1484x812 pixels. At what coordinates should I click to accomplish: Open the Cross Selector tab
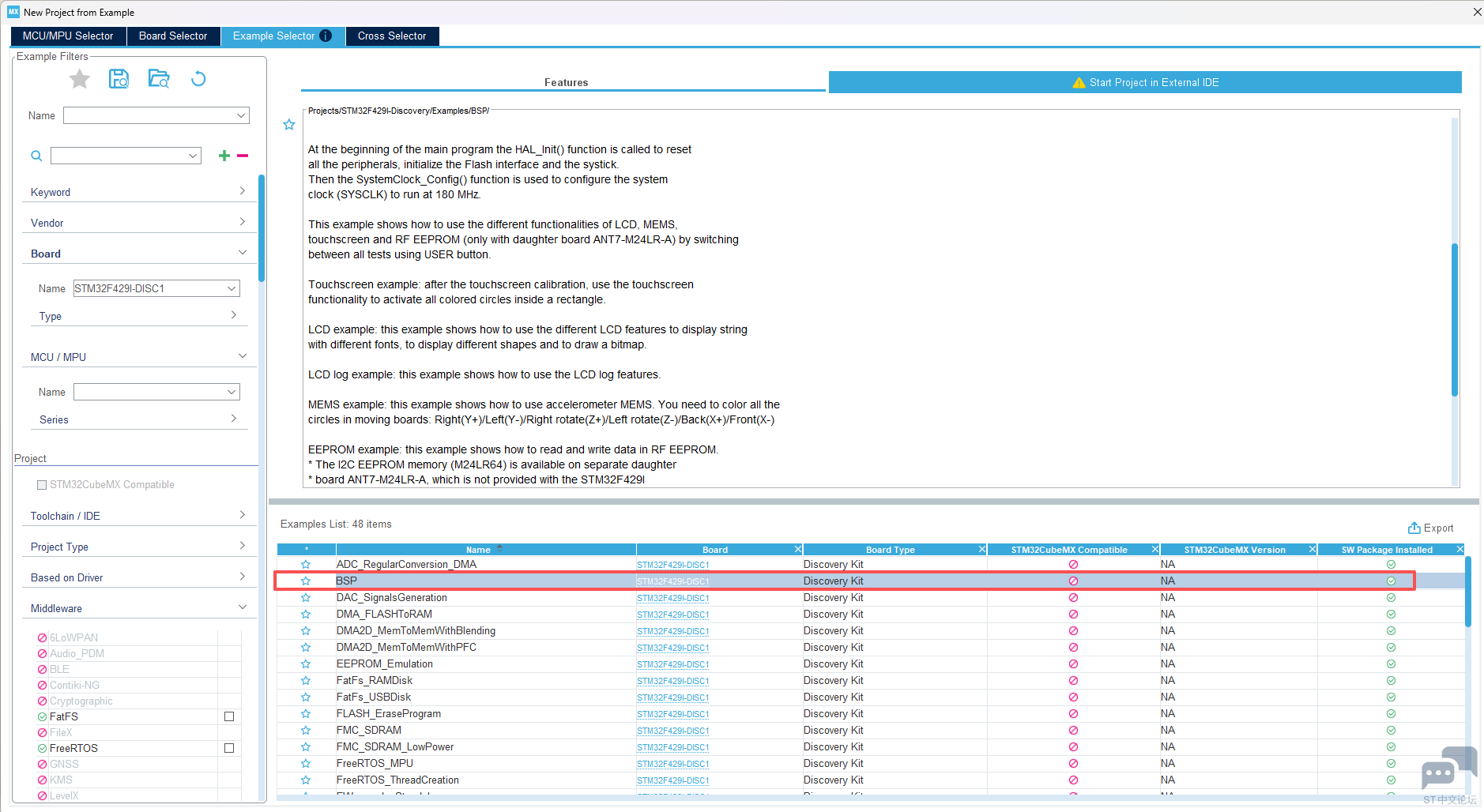[x=391, y=36]
